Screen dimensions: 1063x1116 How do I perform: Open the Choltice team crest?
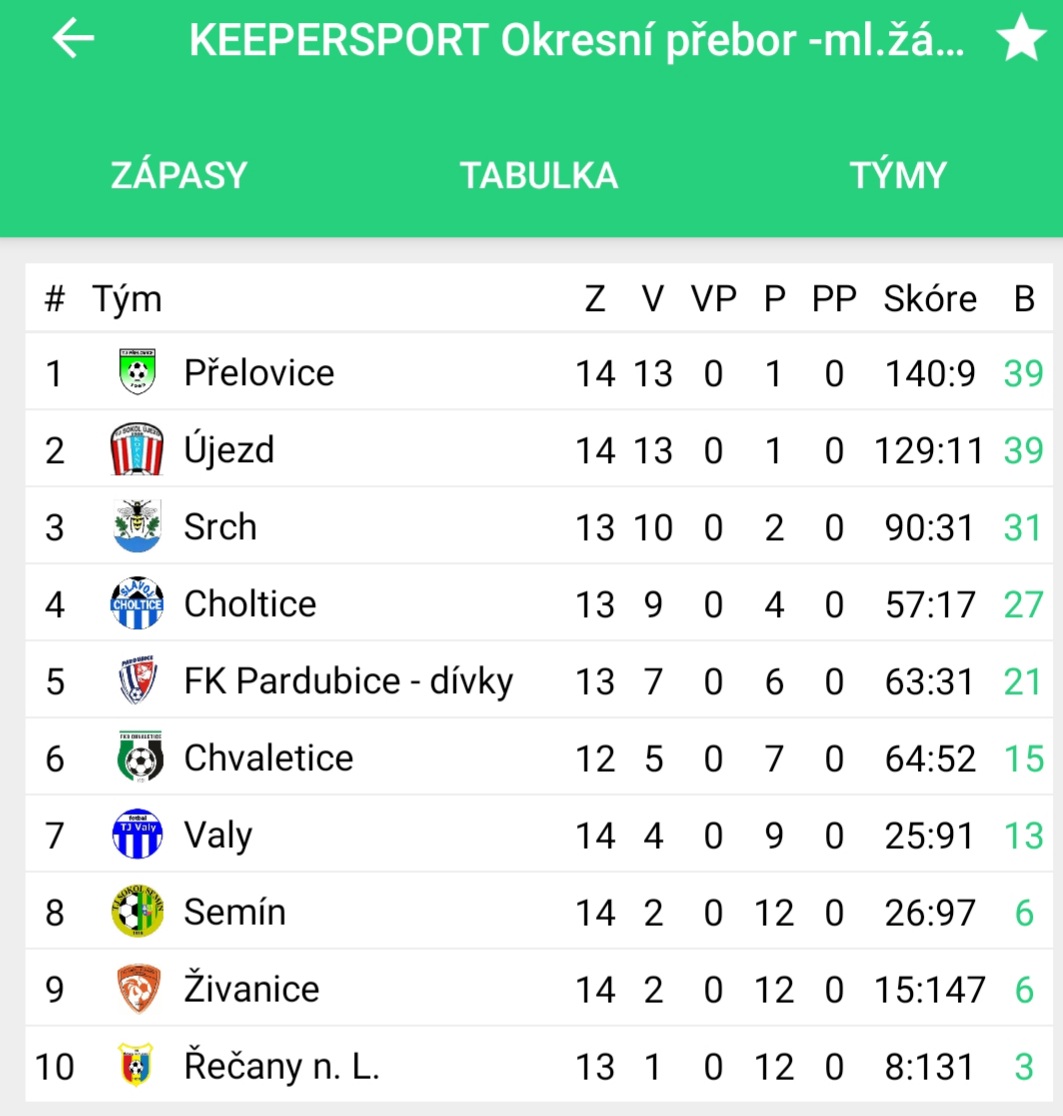point(137,603)
